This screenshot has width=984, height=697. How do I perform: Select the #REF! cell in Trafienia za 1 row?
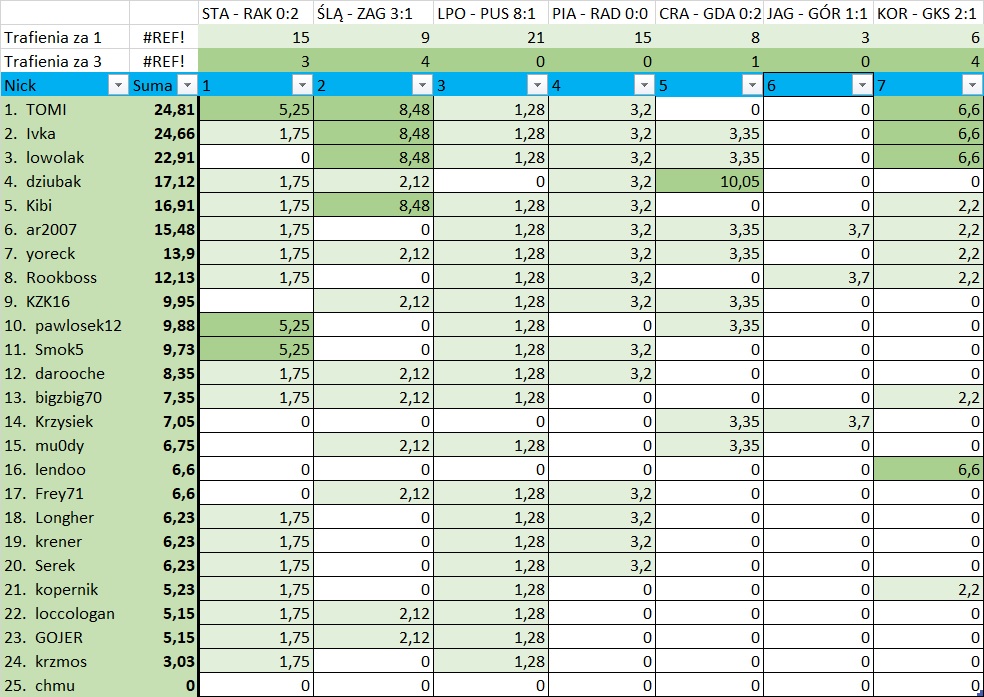pos(164,37)
